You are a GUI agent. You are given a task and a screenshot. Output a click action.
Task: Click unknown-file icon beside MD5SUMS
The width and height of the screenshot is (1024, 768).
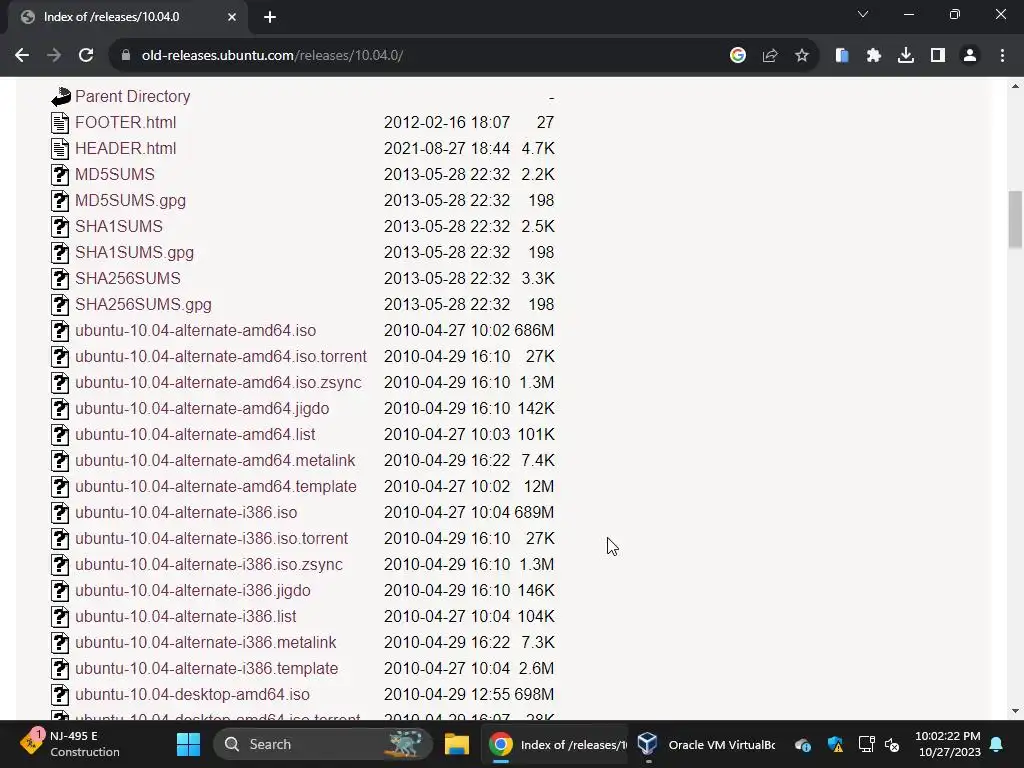(60, 174)
